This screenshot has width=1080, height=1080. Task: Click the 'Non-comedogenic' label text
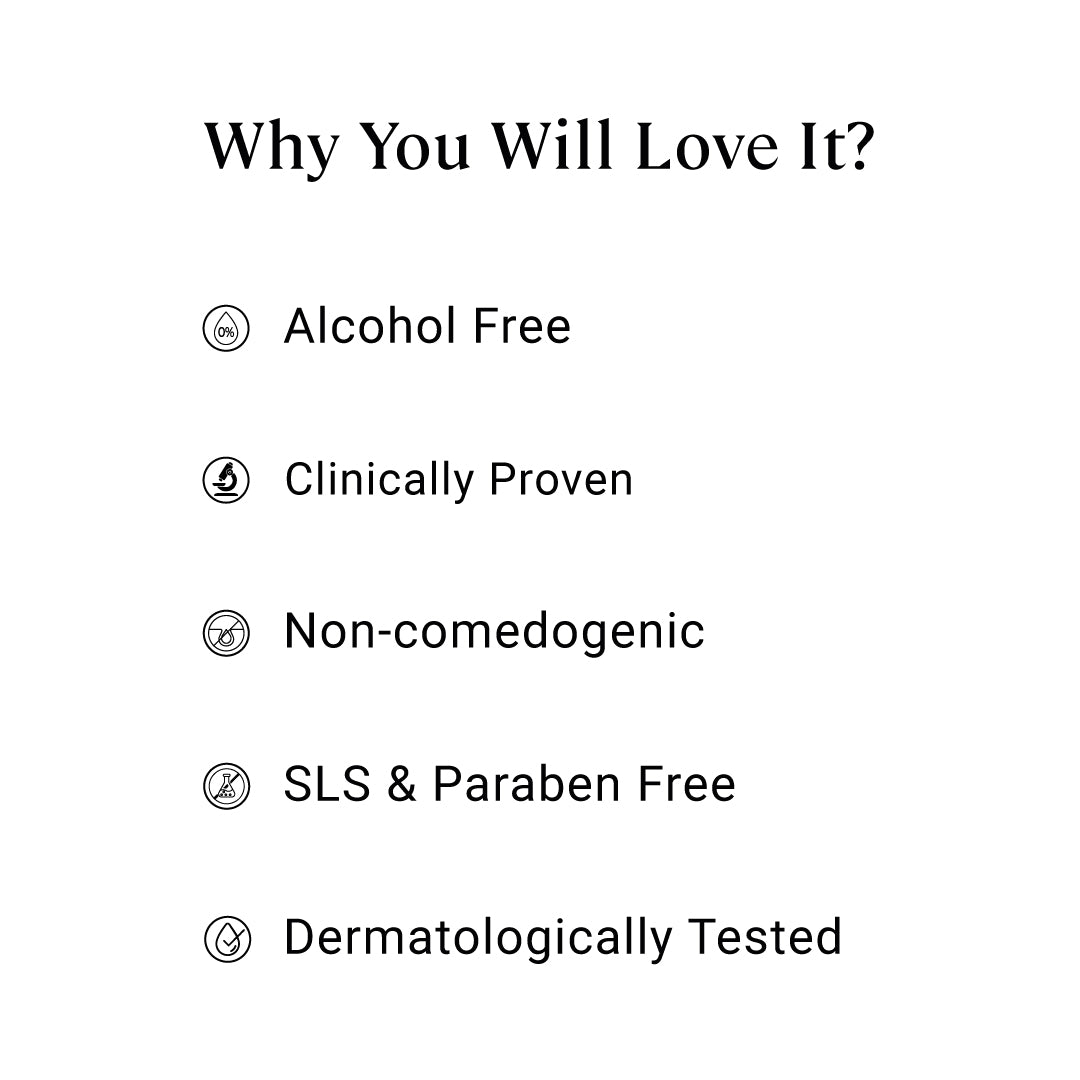click(x=495, y=632)
